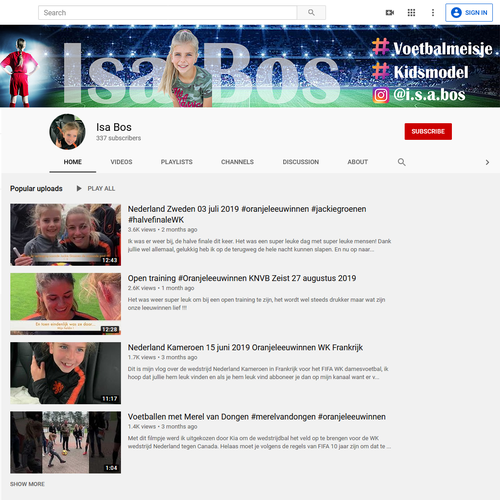Click the Isa Bos channel avatar

click(x=68, y=131)
